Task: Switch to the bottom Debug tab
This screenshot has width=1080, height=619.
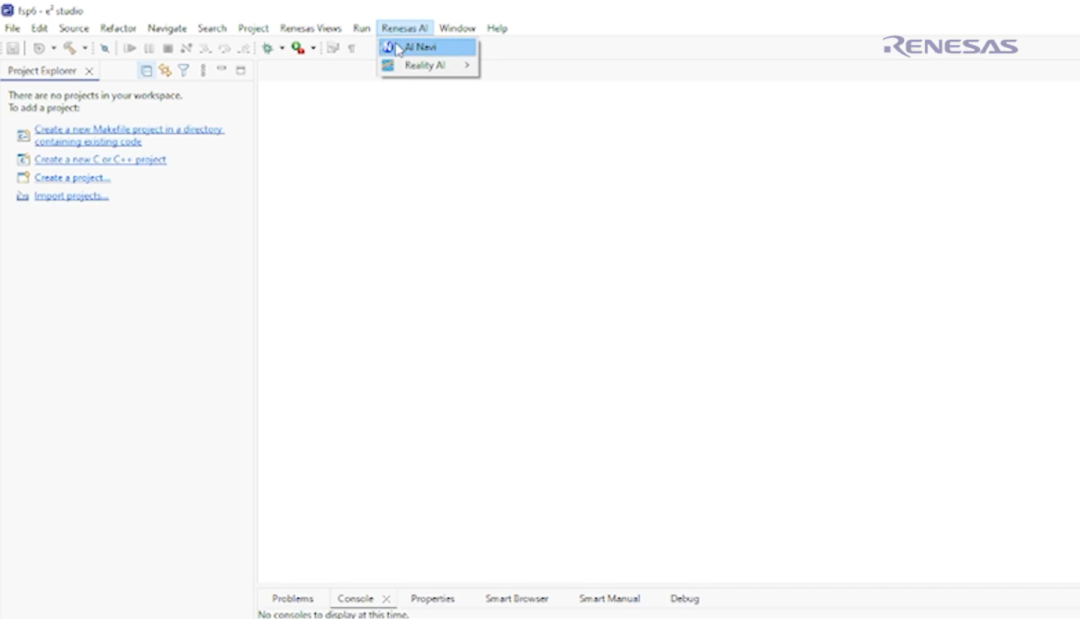Action: pyautogui.click(x=685, y=599)
